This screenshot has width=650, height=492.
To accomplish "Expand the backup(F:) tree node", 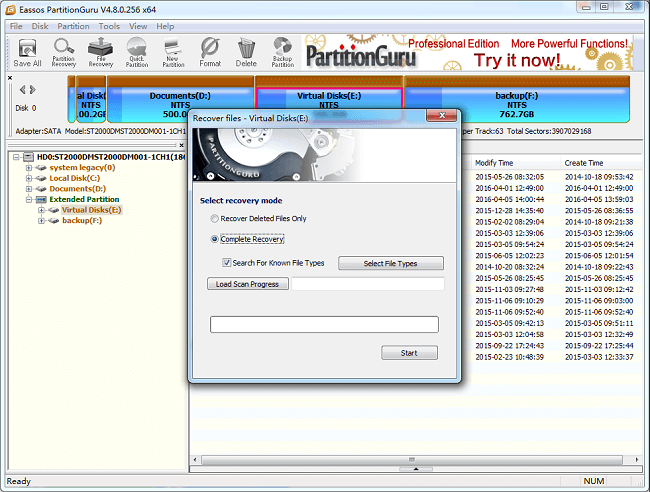I will [41, 221].
